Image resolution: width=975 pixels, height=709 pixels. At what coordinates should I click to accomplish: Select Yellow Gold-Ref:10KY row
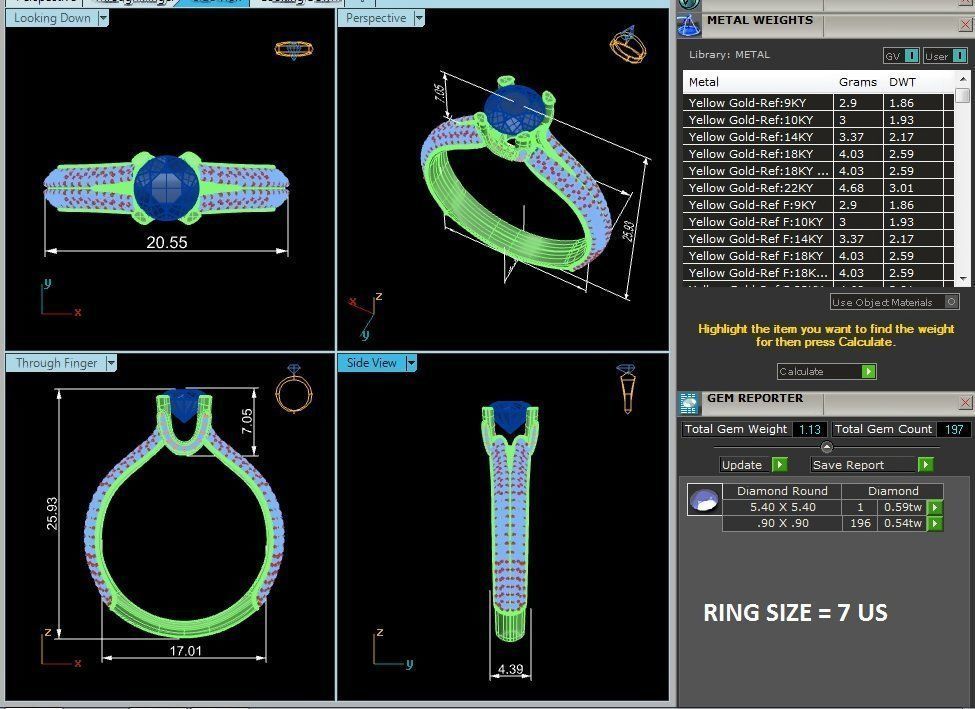coord(818,120)
